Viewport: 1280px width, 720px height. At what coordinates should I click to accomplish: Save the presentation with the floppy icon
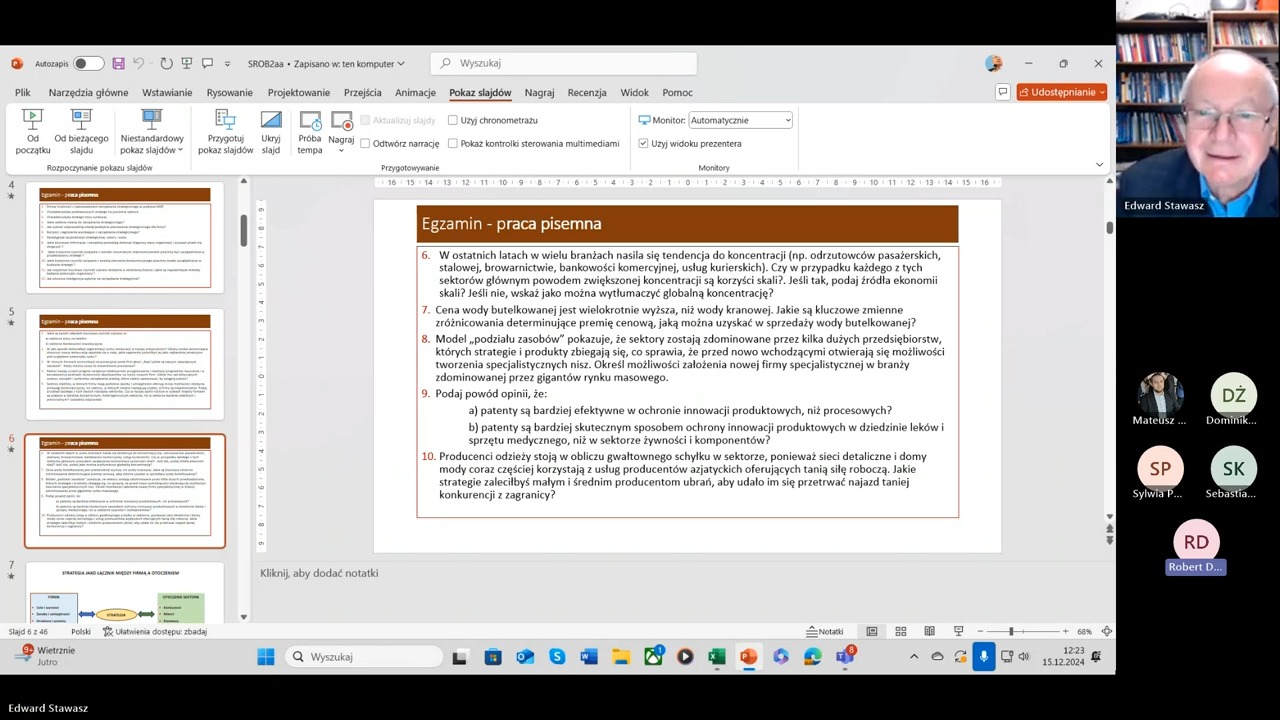[118, 64]
